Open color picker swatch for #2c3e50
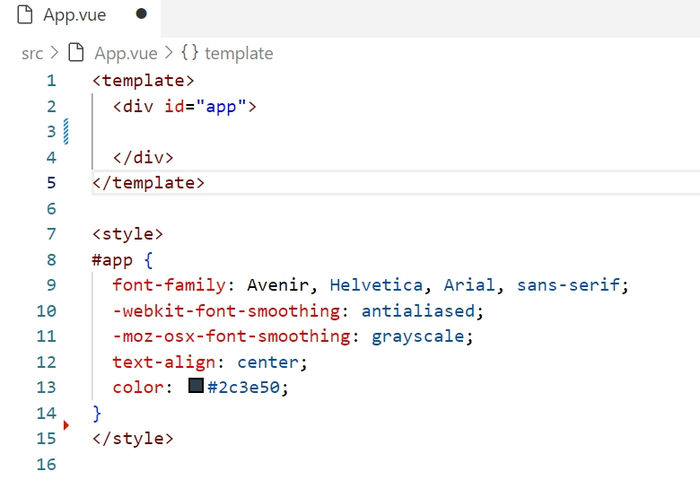The height and width of the screenshot is (480, 700). (x=196, y=385)
